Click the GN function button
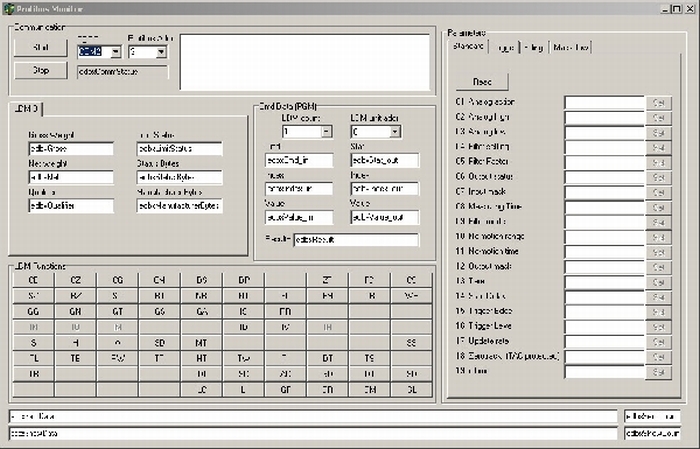700x449 pixels. pos(75,312)
